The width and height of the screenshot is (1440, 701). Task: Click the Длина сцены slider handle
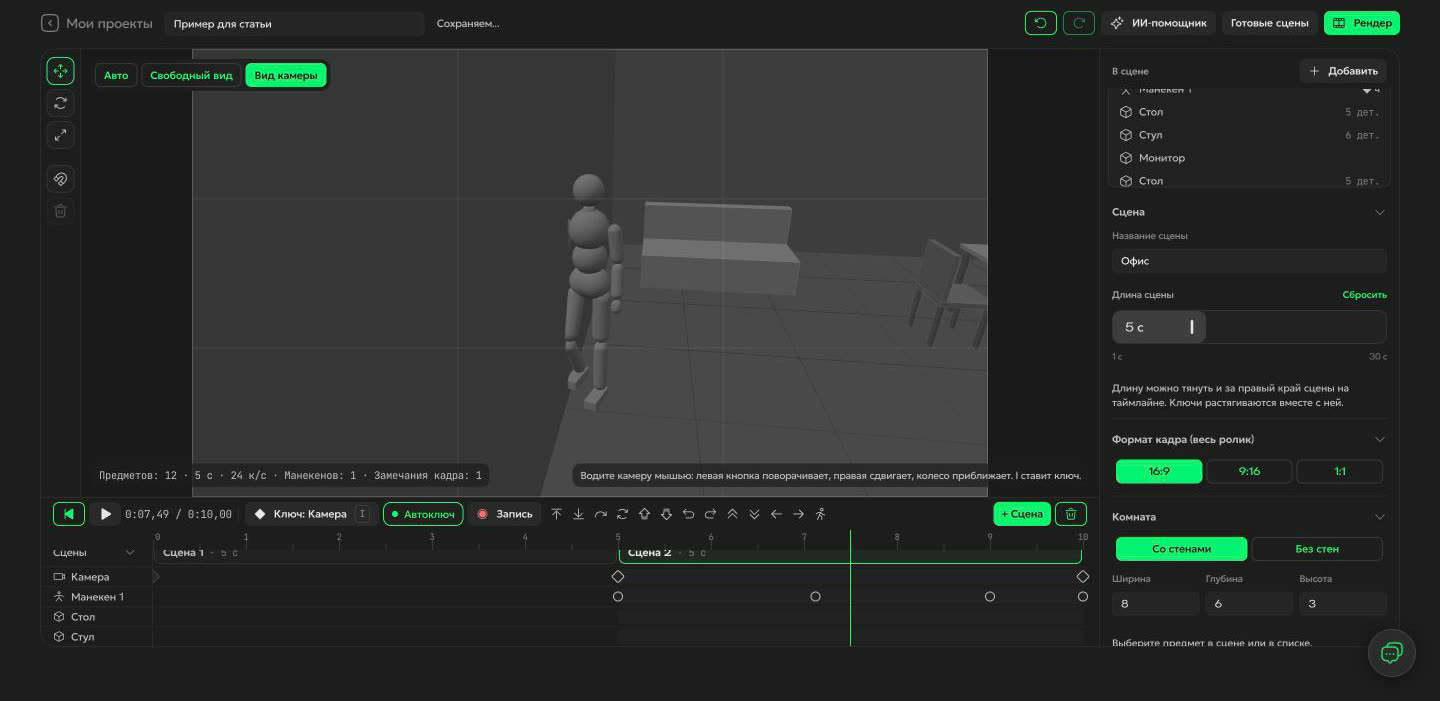(x=1192, y=327)
